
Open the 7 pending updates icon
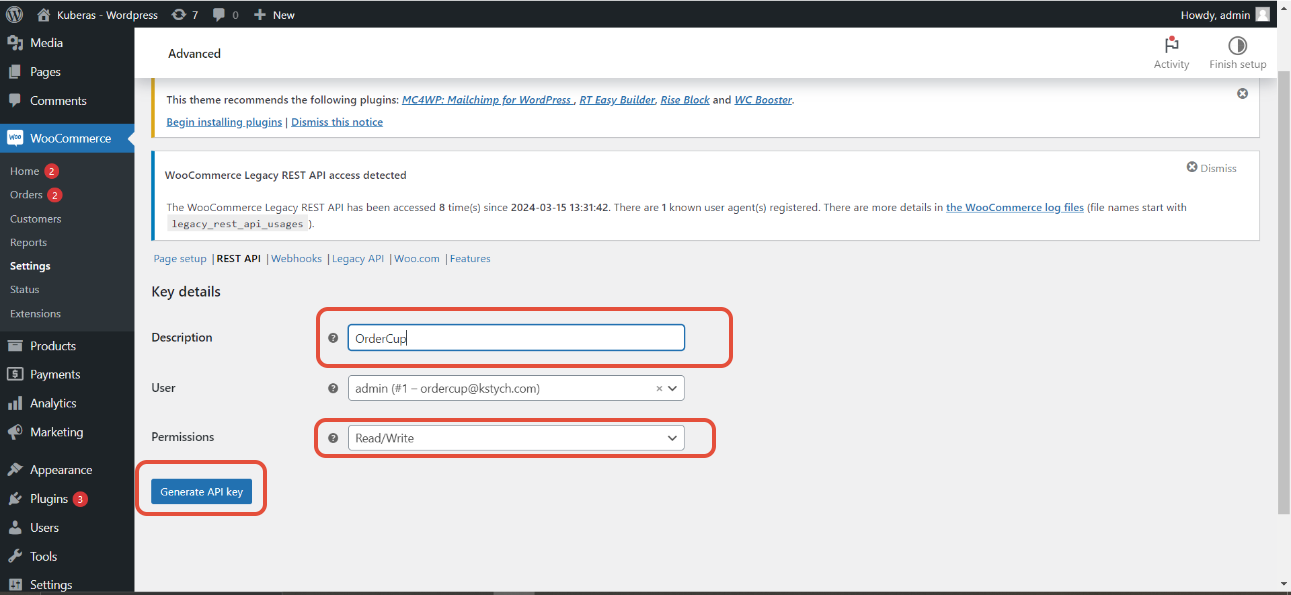(184, 15)
